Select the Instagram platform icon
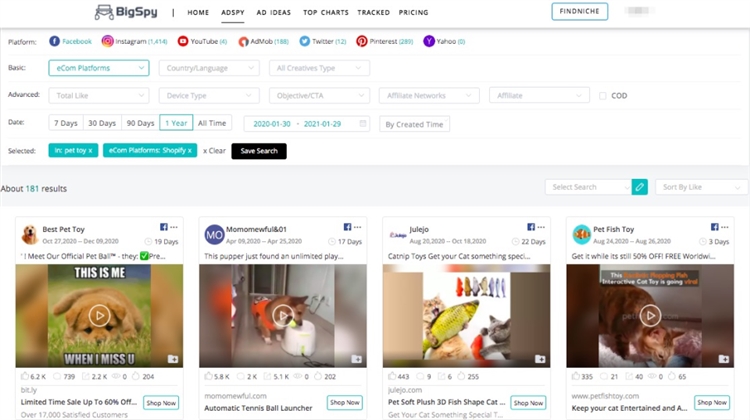 click(108, 41)
